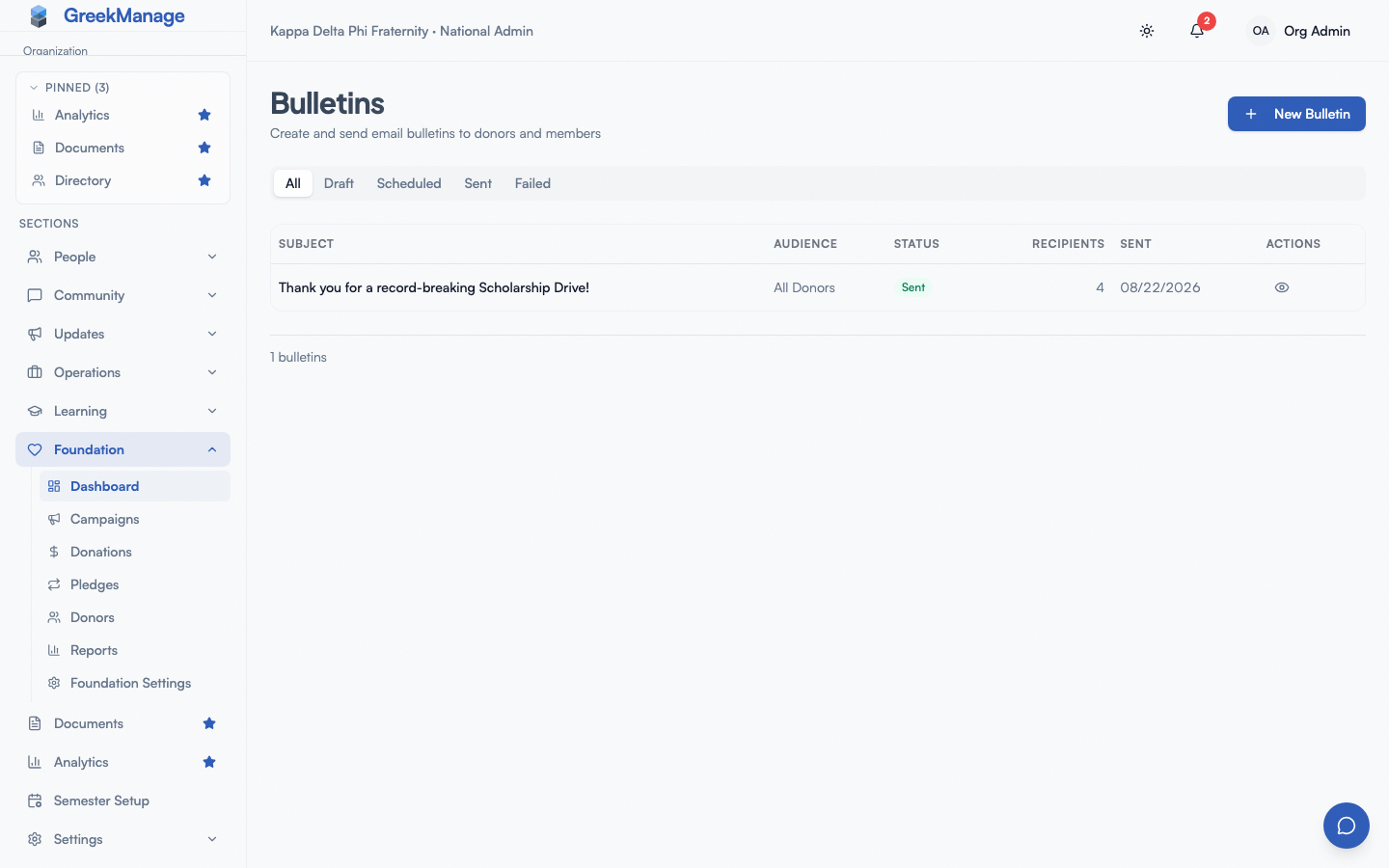
Task: Click the 08/22/2026 sent date
Action: [x=1160, y=287]
